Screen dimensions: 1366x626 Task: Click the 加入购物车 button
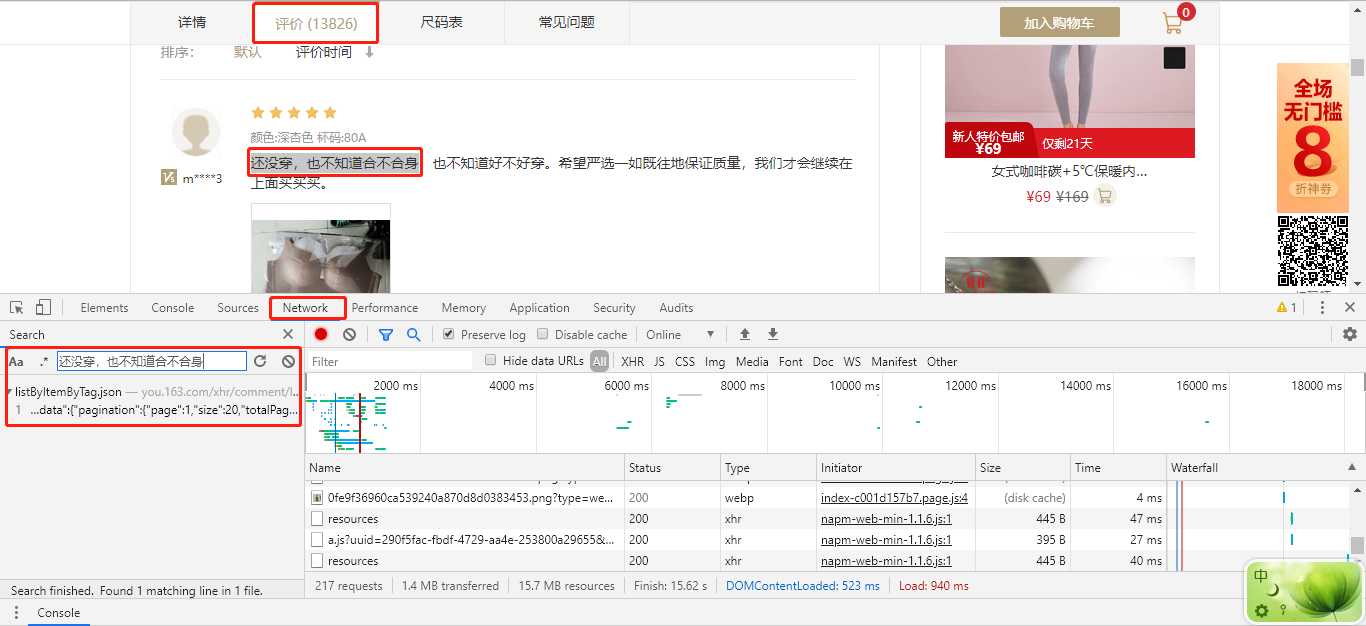(x=1059, y=21)
